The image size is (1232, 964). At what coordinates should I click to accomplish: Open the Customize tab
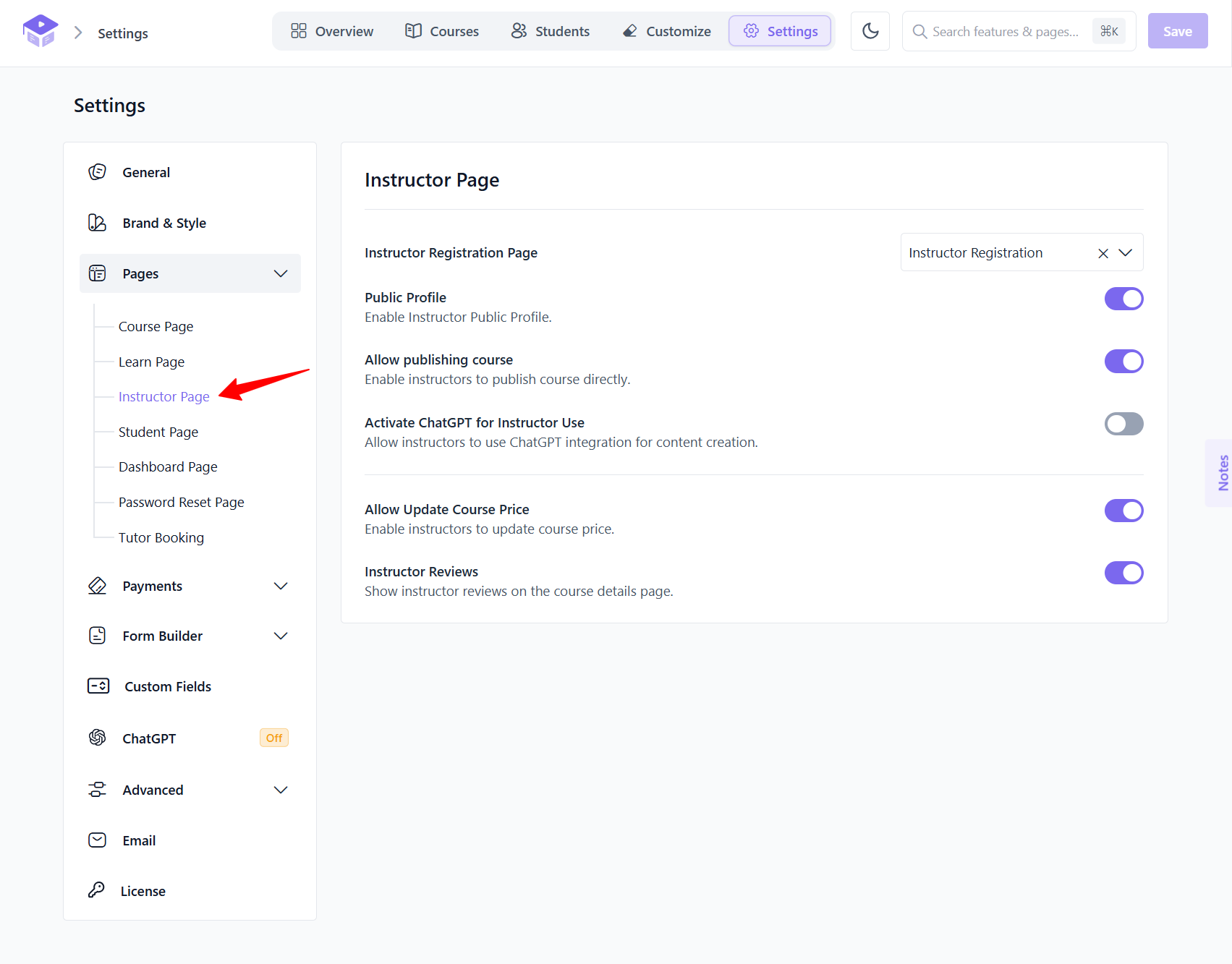pyautogui.click(x=666, y=31)
